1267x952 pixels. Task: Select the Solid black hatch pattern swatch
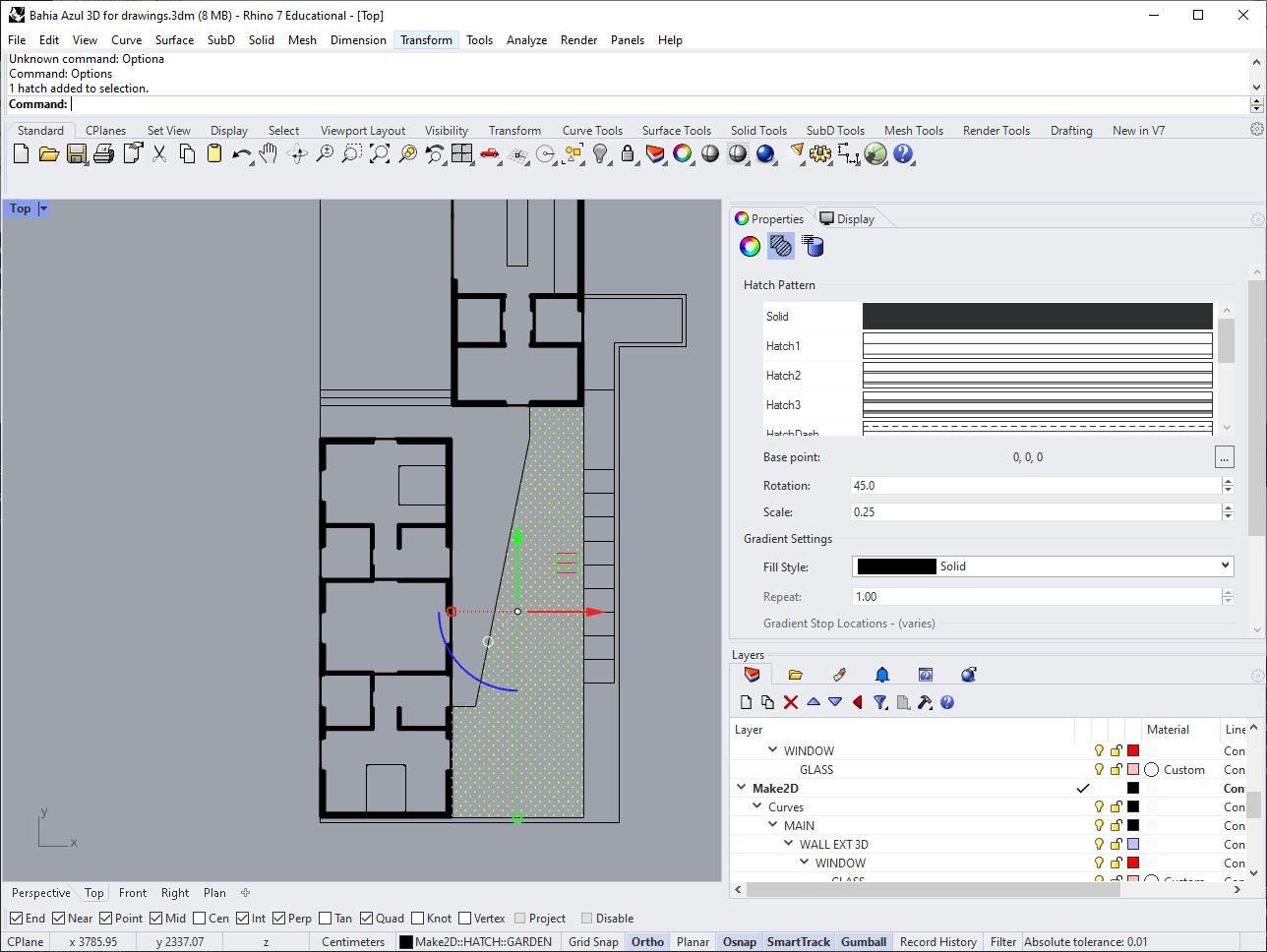(1037, 316)
